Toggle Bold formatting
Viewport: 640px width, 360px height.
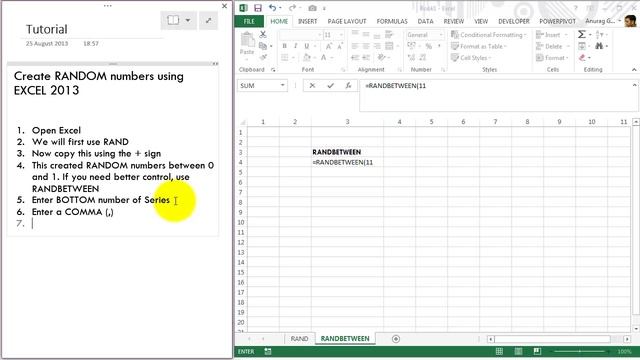[284, 46]
